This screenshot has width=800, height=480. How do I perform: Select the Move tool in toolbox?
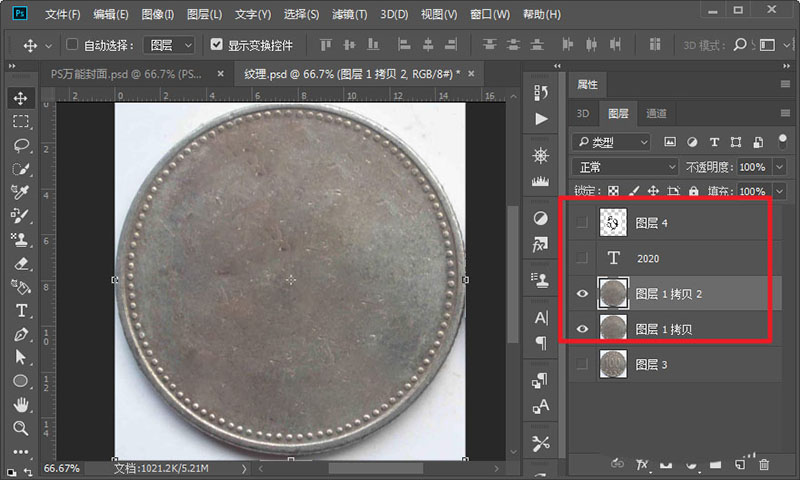pos(20,98)
